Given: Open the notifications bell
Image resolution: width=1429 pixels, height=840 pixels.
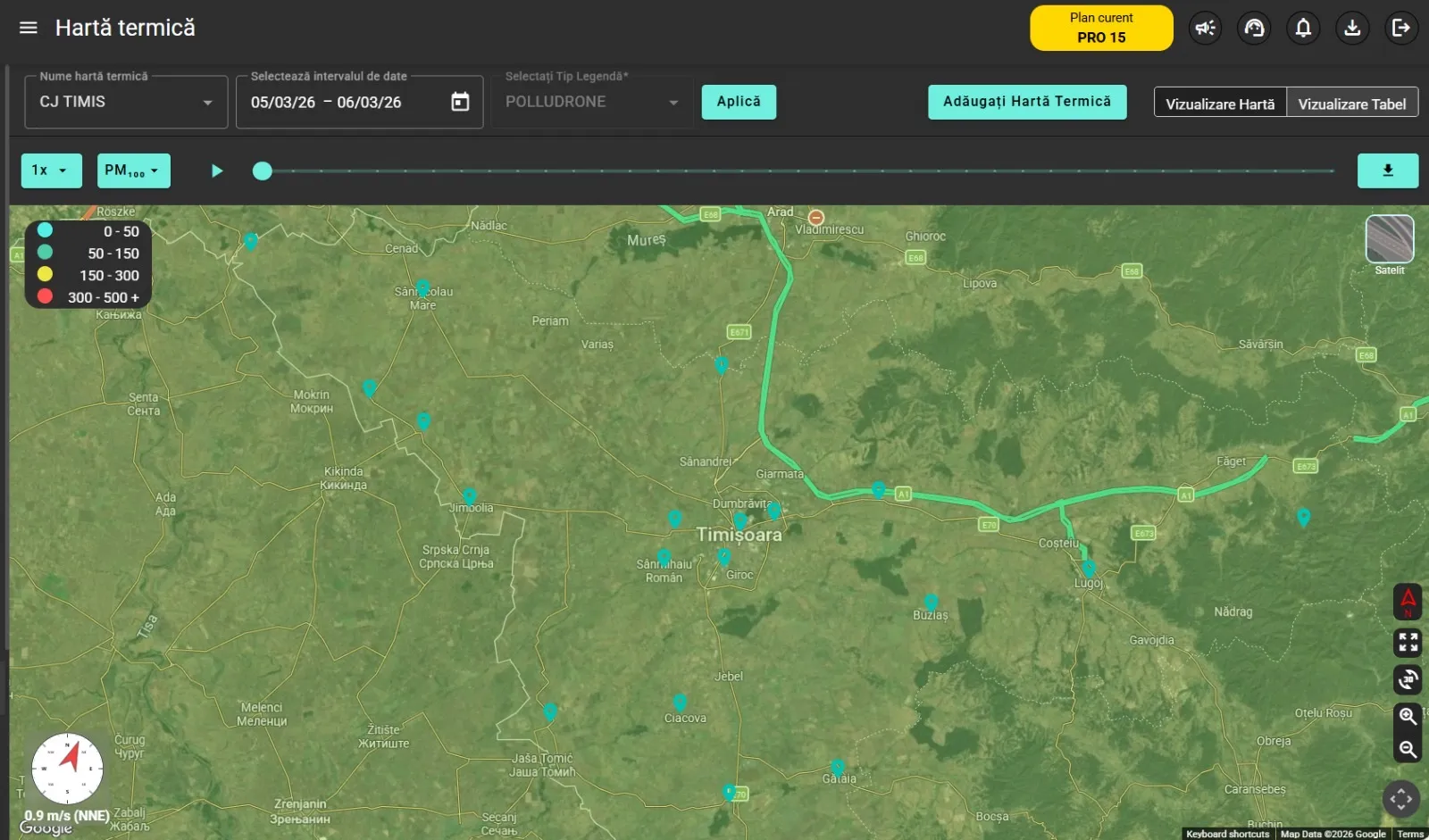Looking at the screenshot, I should click(x=1303, y=28).
